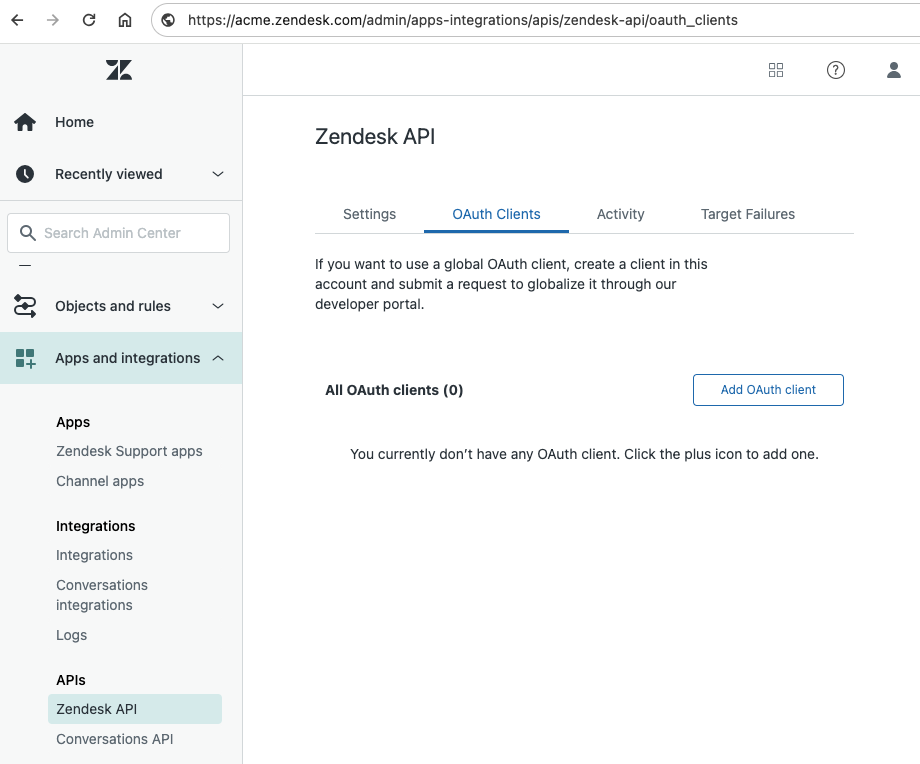Screen dimensions: 920x764
Task: Reload the page with browser refresh icon
Action: click(x=89, y=19)
